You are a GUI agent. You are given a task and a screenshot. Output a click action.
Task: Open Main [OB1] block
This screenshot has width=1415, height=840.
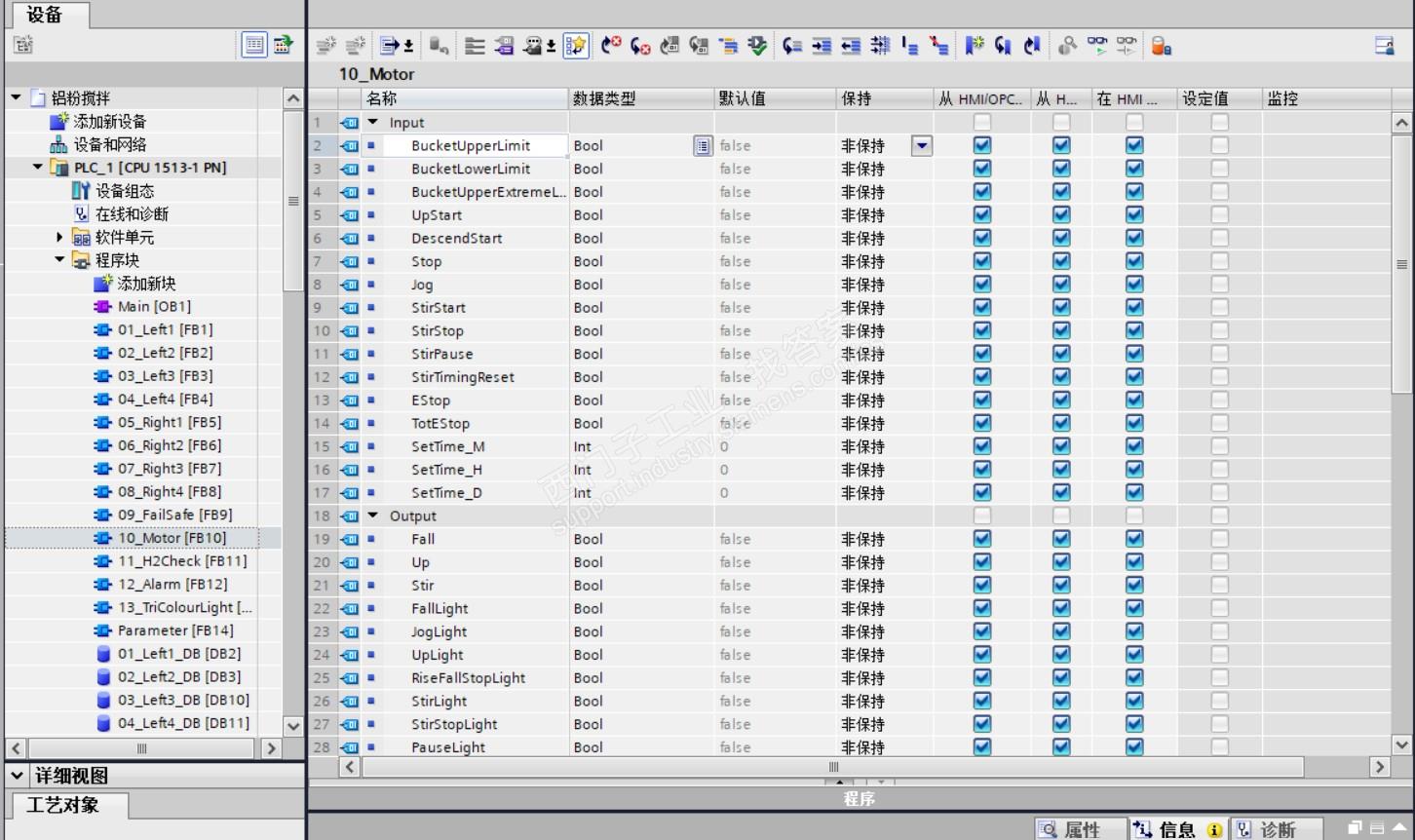pyautogui.click(x=154, y=306)
